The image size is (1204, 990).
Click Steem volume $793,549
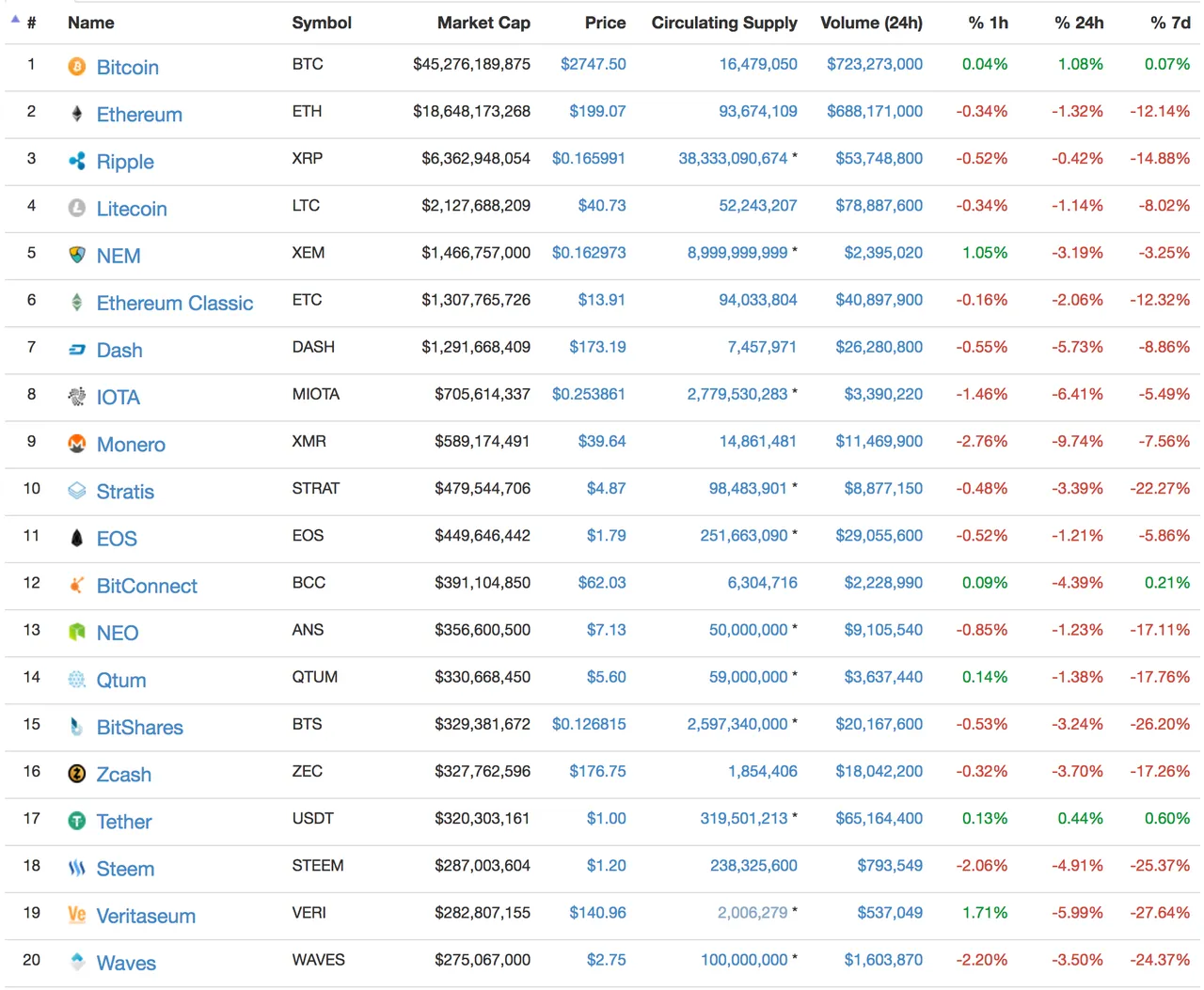pyautogui.click(x=890, y=865)
